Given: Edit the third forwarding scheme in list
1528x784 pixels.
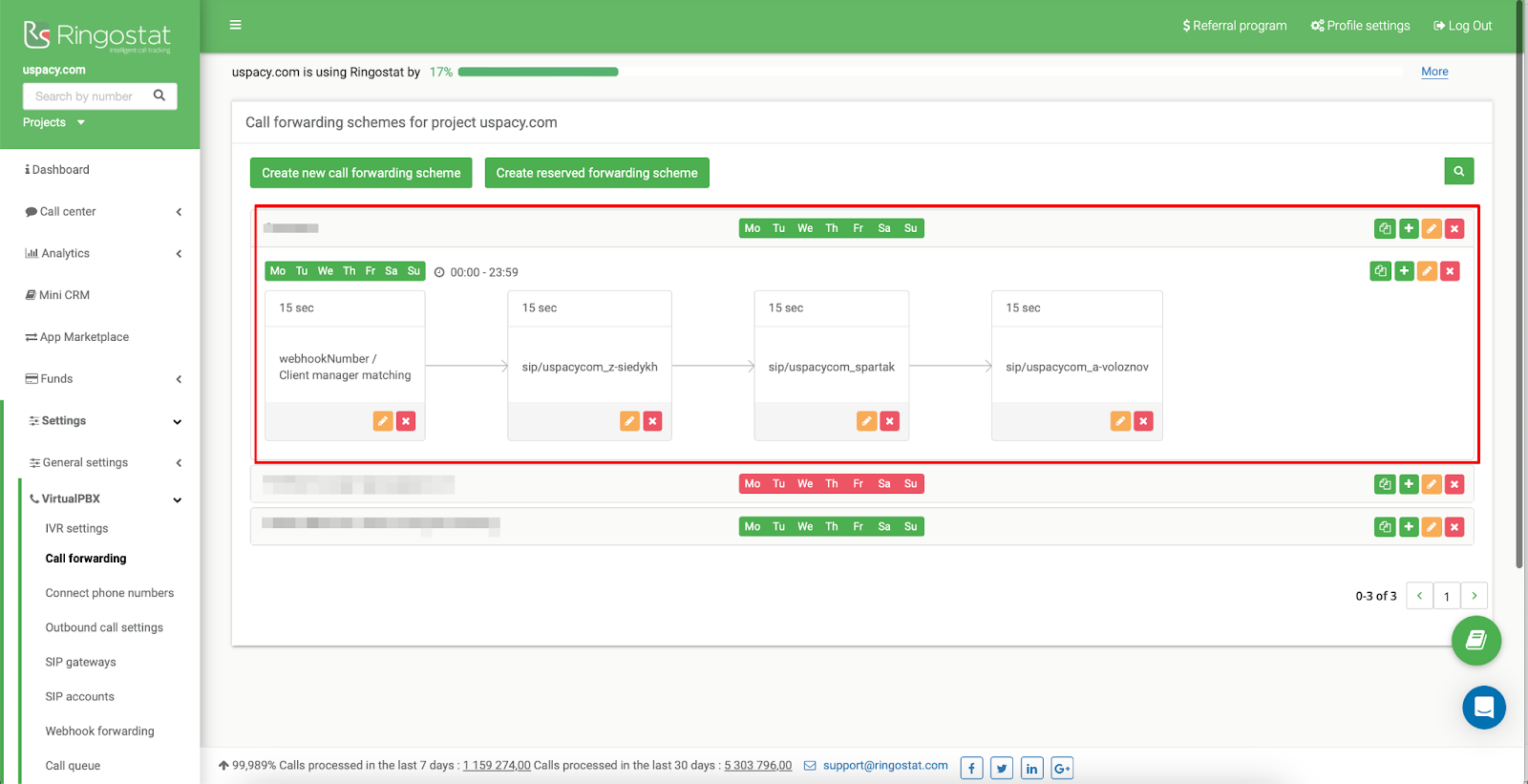Looking at the screenshot, I should [x=1432, y=527].
